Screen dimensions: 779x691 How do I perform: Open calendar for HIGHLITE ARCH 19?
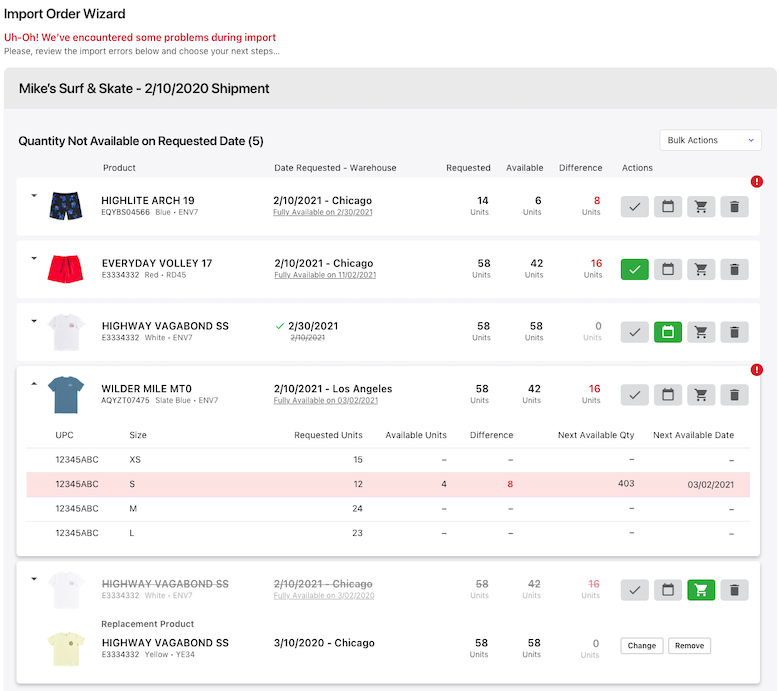668,207
